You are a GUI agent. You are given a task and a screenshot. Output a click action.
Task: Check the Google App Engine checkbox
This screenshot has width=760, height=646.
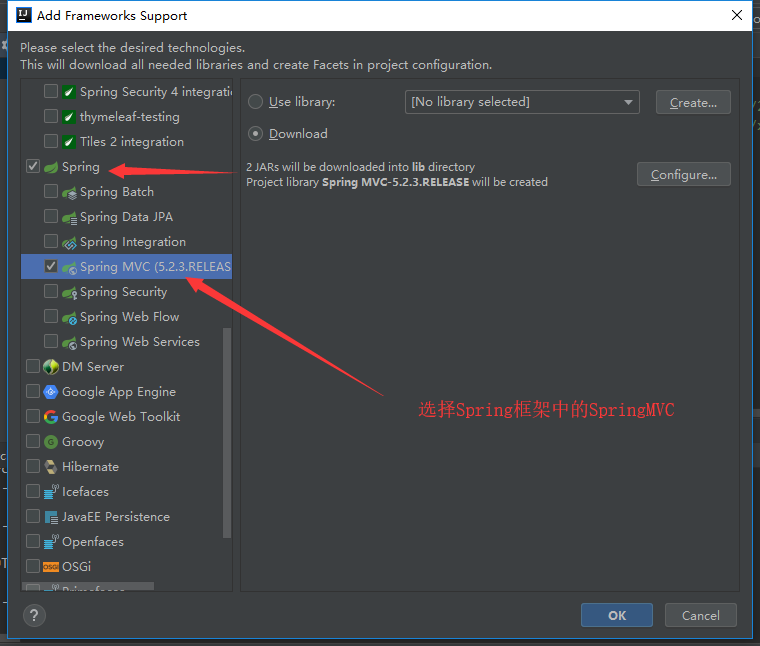(x=33, y=391)
